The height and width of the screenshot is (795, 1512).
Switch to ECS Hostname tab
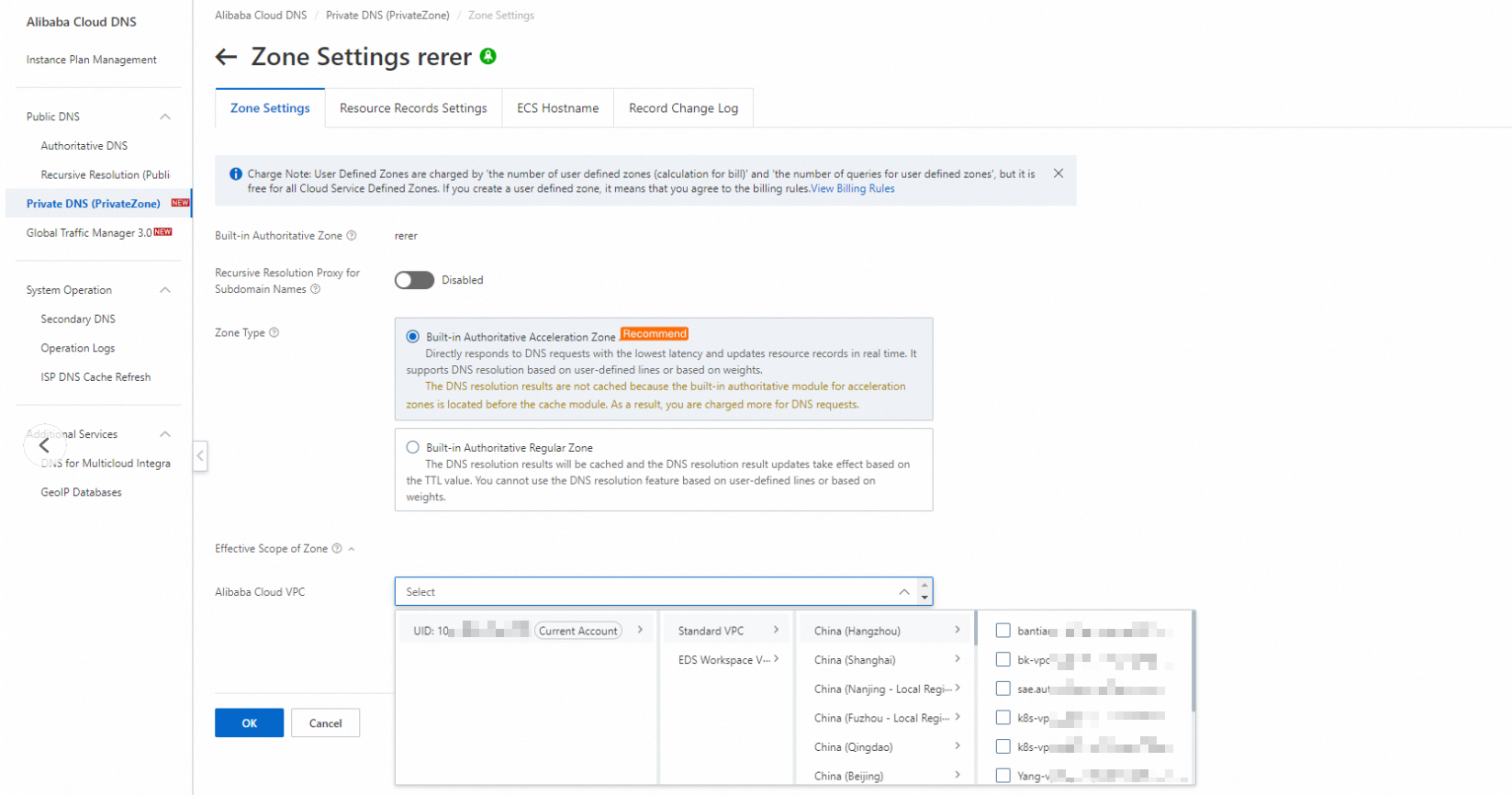tap(557, 108)
